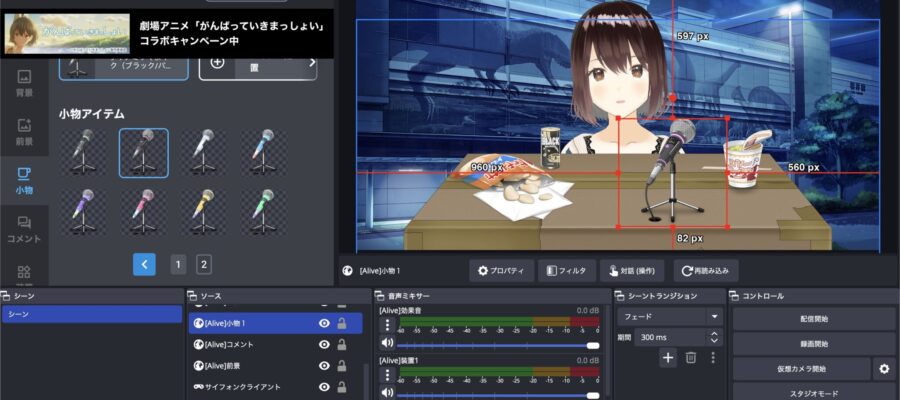Click the previous page chevron button
Screen dimensions: 900x400
(145, 264)
